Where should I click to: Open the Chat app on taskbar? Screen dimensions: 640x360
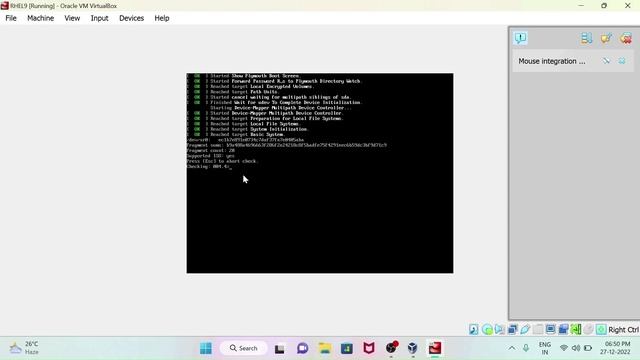coord(302,348)
